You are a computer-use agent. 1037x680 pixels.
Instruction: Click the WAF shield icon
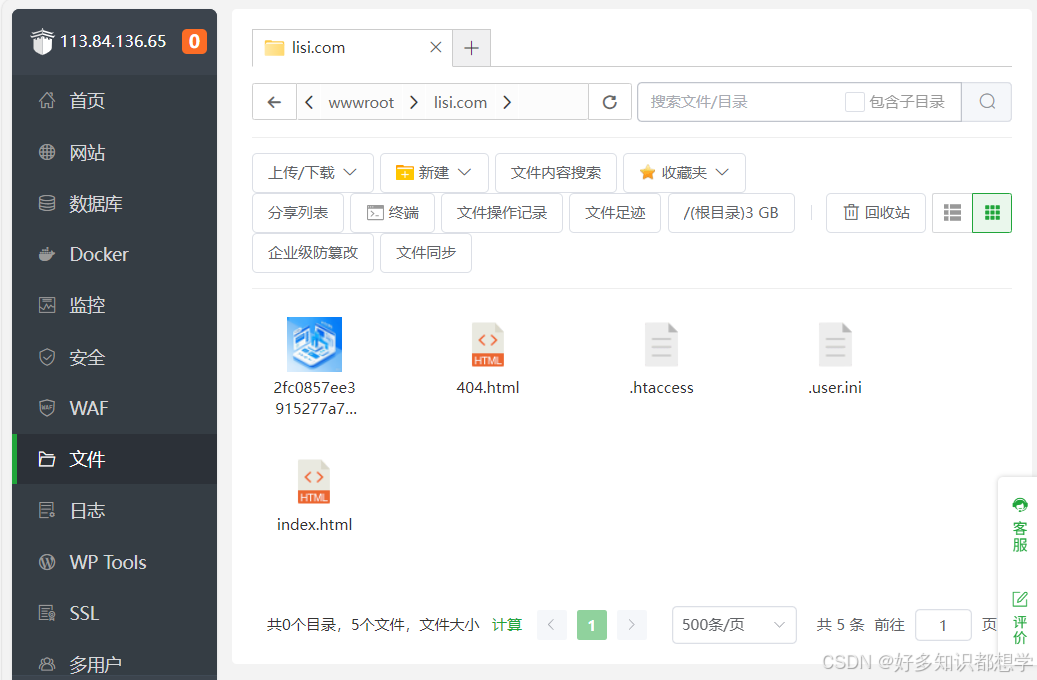(47, 408)
